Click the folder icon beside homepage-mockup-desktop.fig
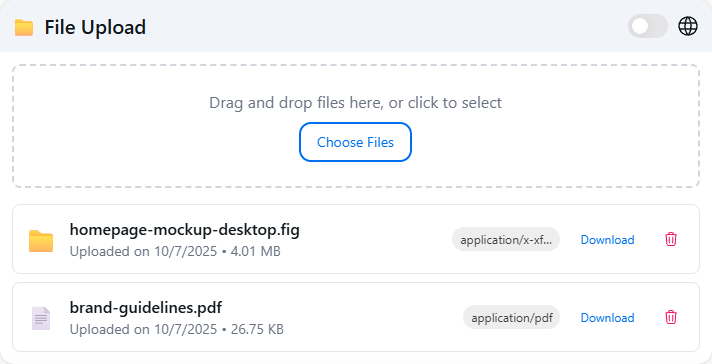The image size is (712, 364). coord(41,241)
